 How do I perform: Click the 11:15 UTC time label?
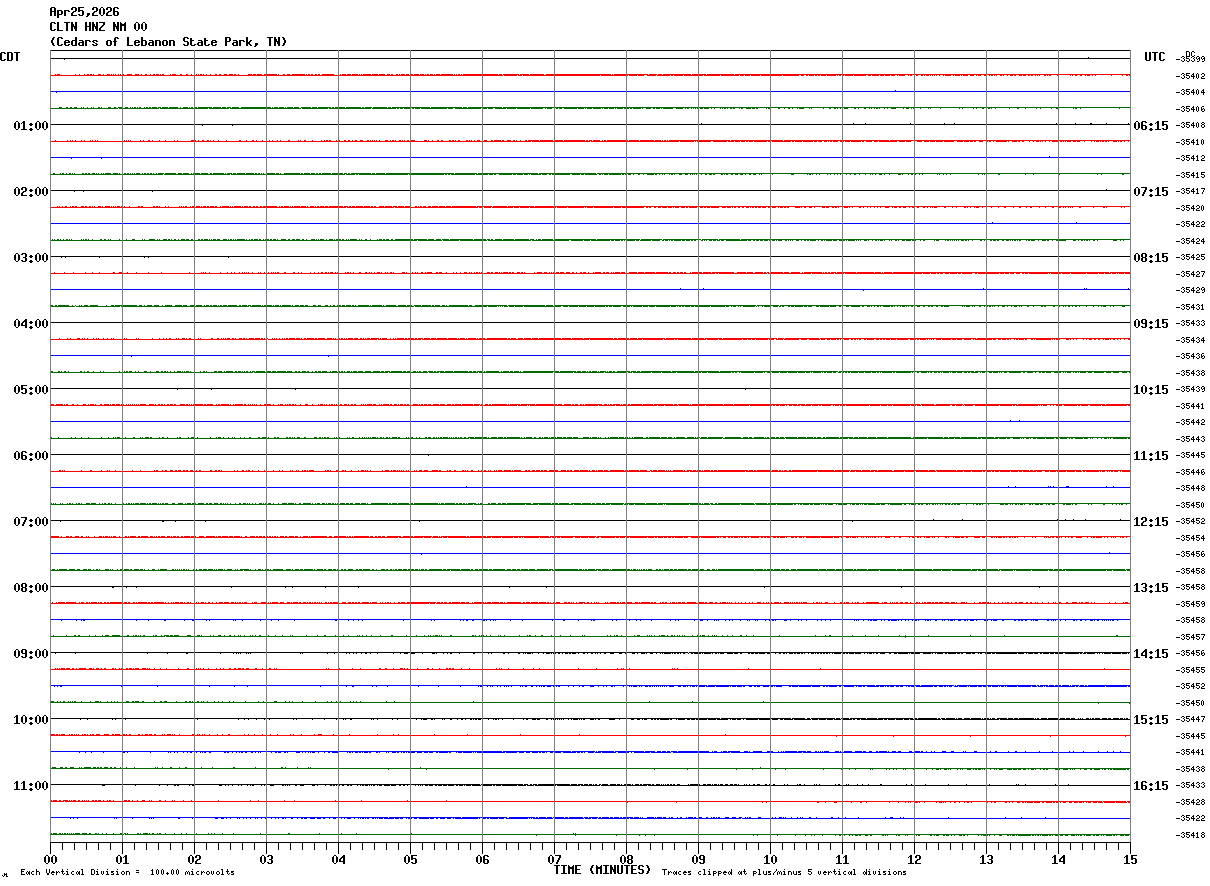point(1150,455)
